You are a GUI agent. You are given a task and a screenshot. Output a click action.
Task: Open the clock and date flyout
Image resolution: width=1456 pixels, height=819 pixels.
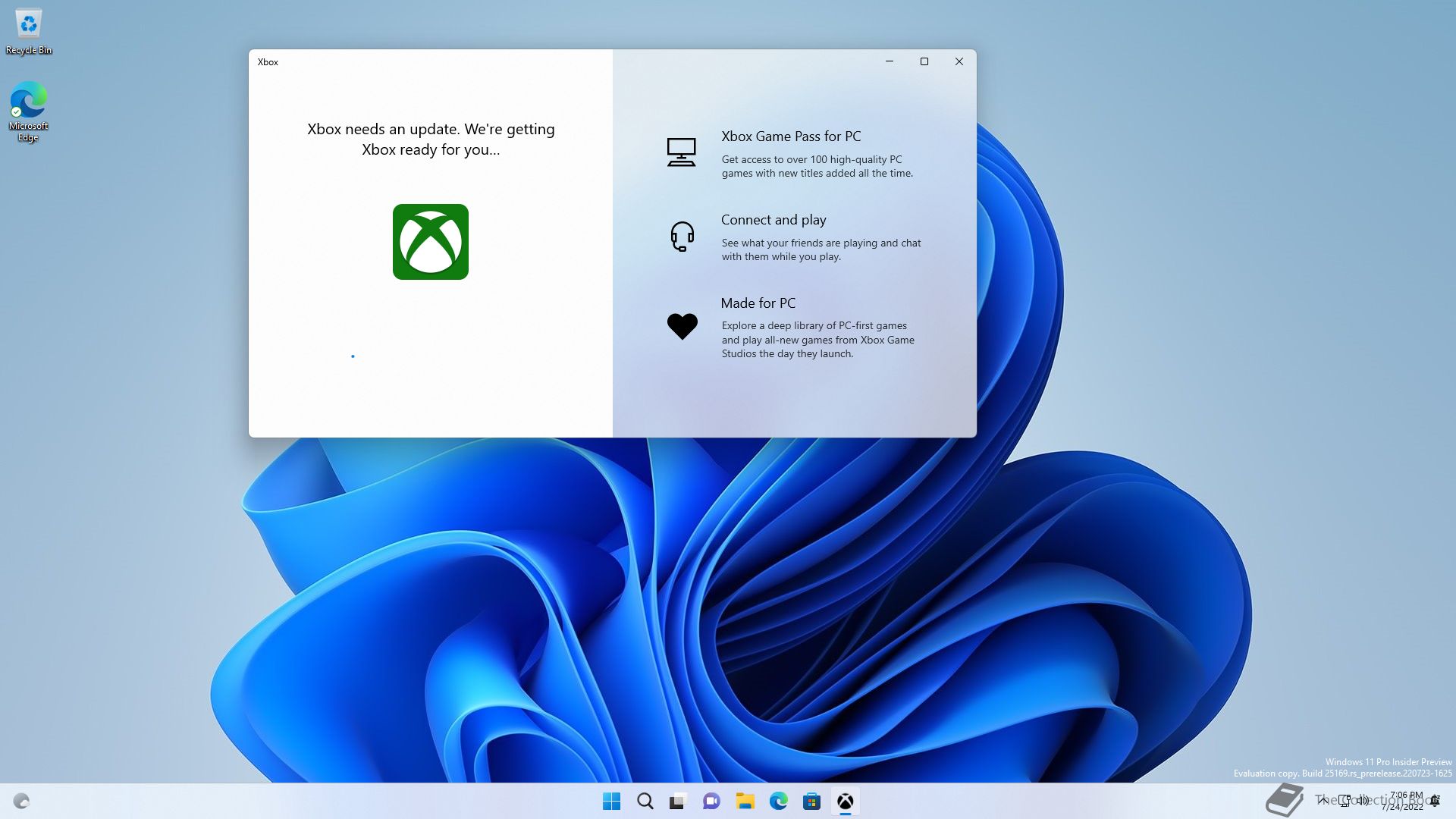(1401, 801)
